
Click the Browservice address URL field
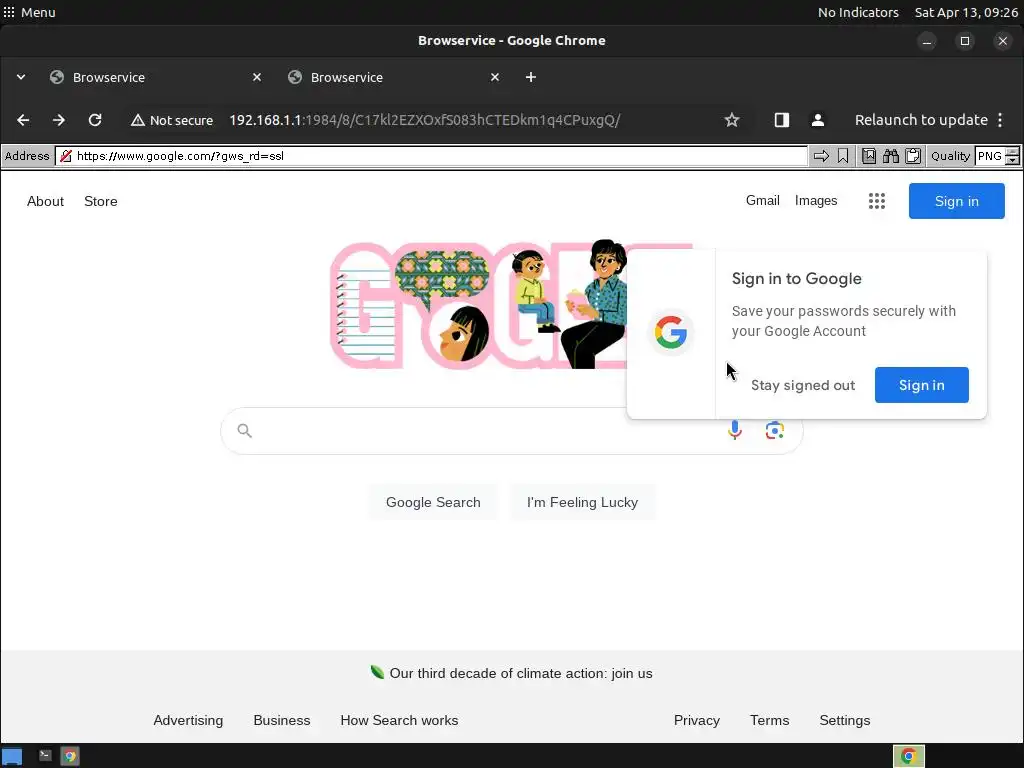(x=432, y=156)
